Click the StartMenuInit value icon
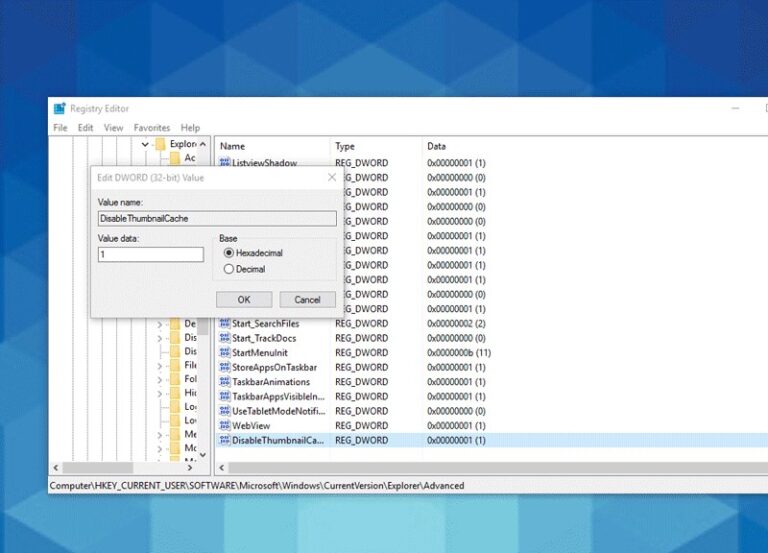 224,353
